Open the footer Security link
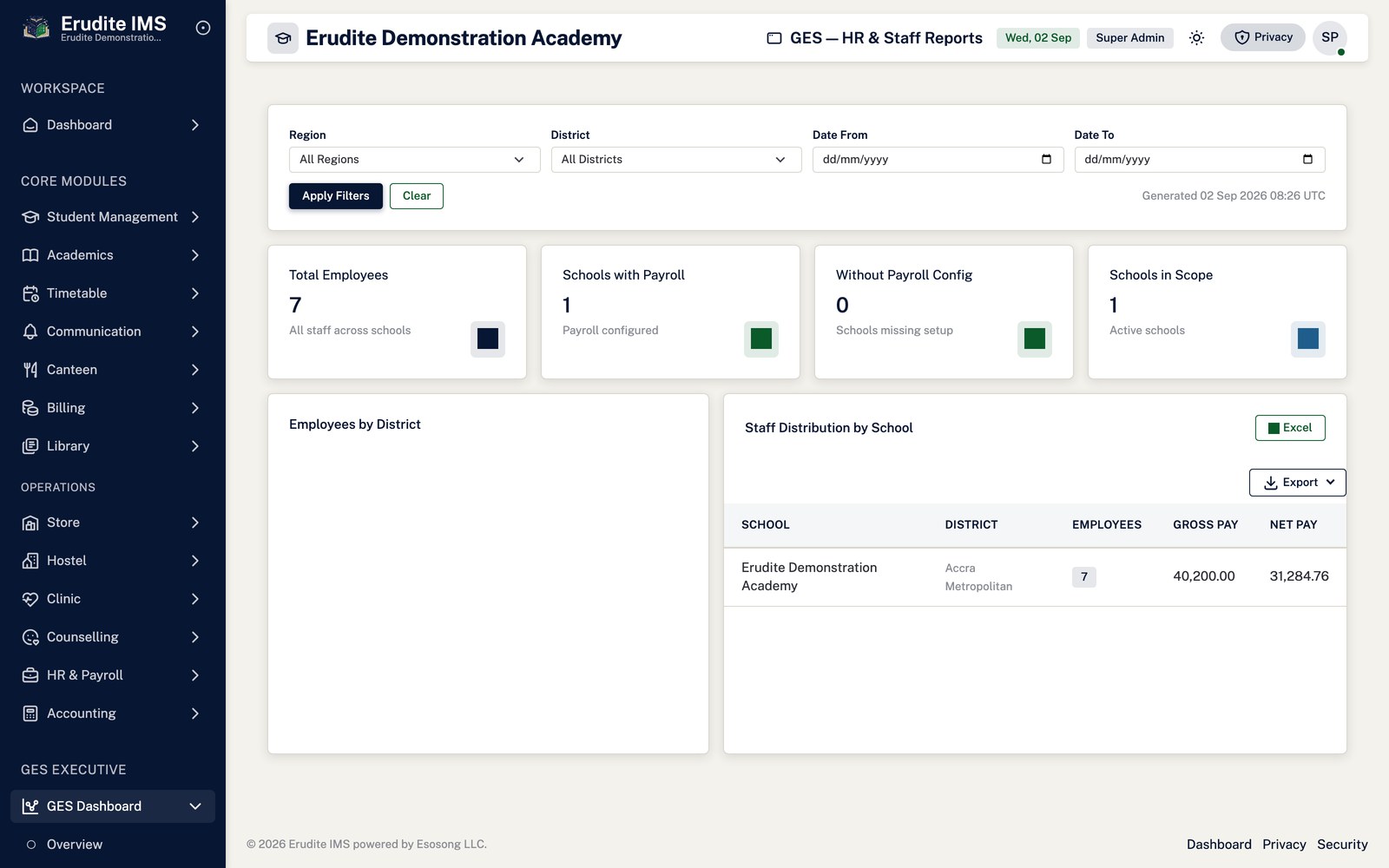This screenshot has height=868, width=1389. tap(1342, 845)
